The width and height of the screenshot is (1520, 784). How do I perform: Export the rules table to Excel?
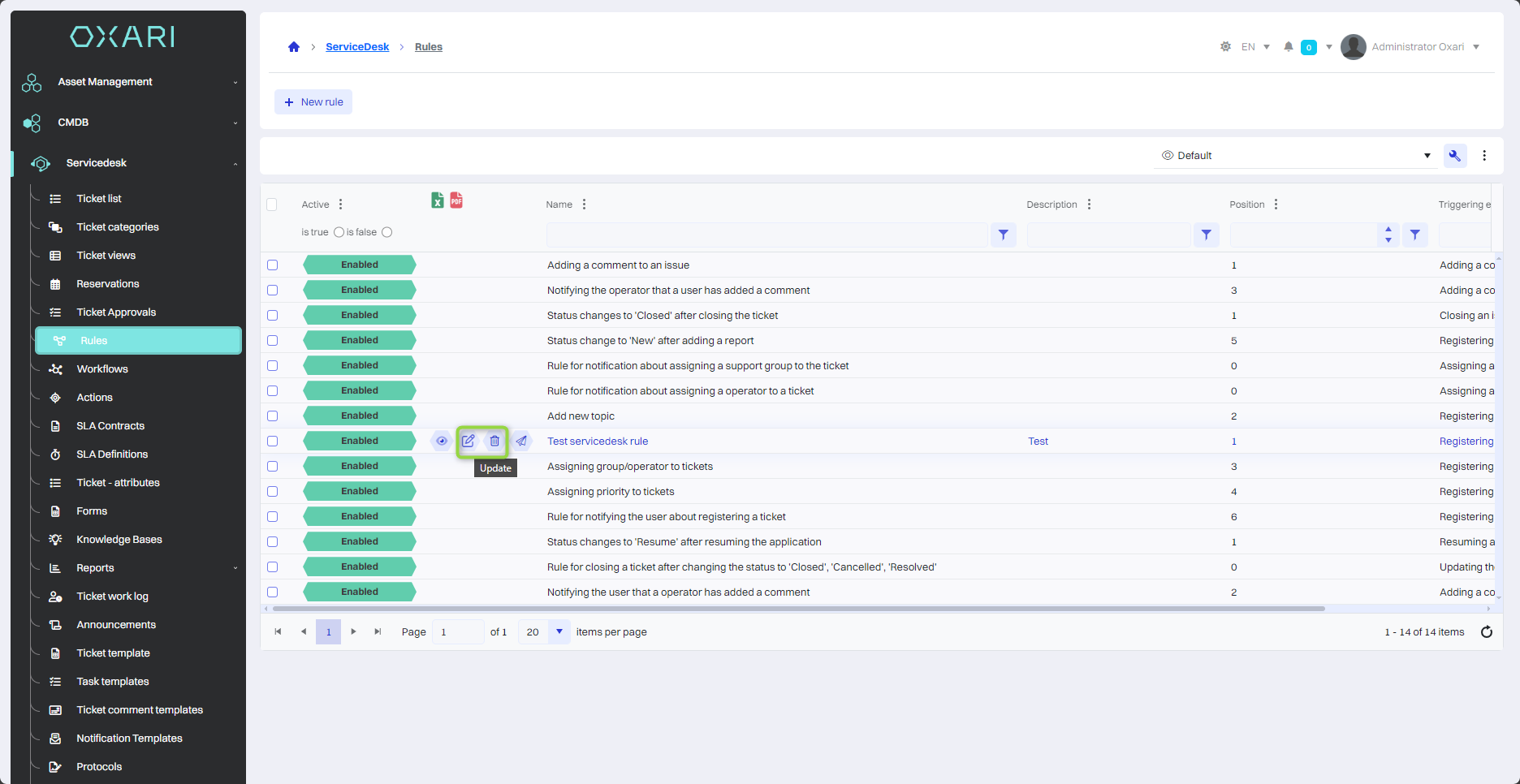[438, 200]
